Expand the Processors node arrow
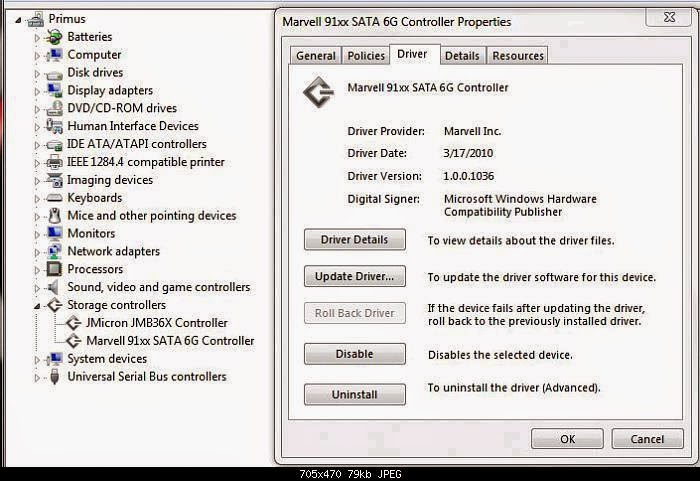700x481 pixels. (37, 270)
